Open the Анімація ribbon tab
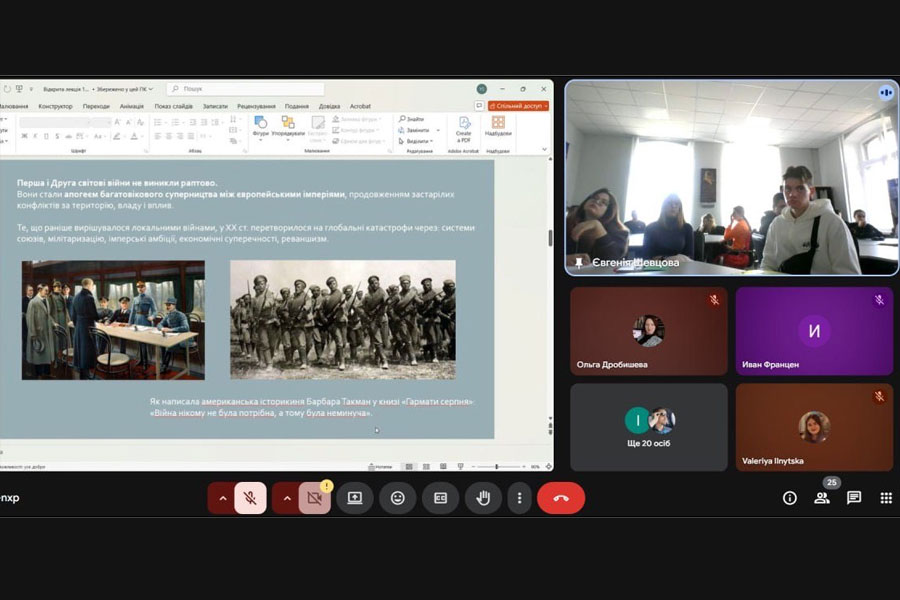 click(x=131, y=106)
